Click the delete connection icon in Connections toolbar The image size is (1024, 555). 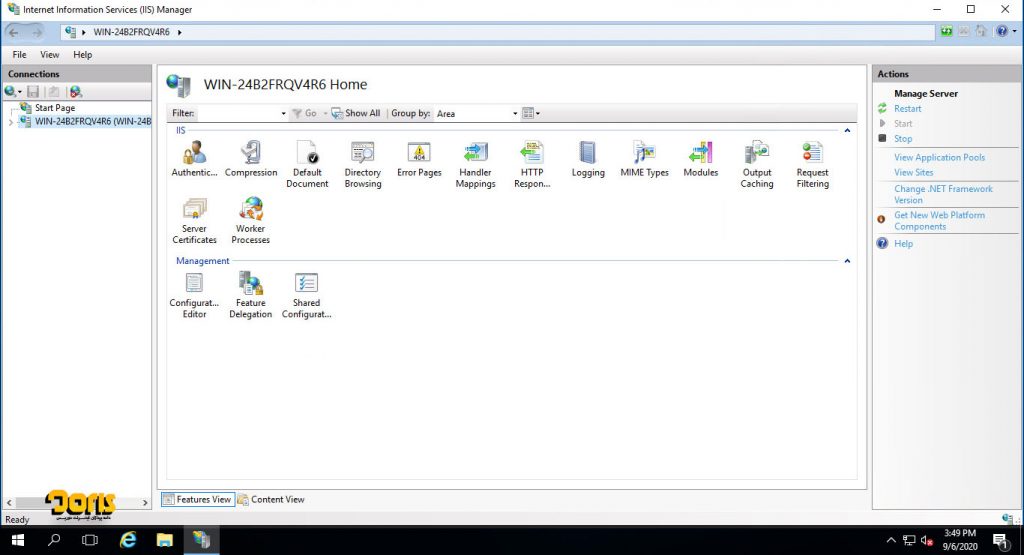click(76, 92)
